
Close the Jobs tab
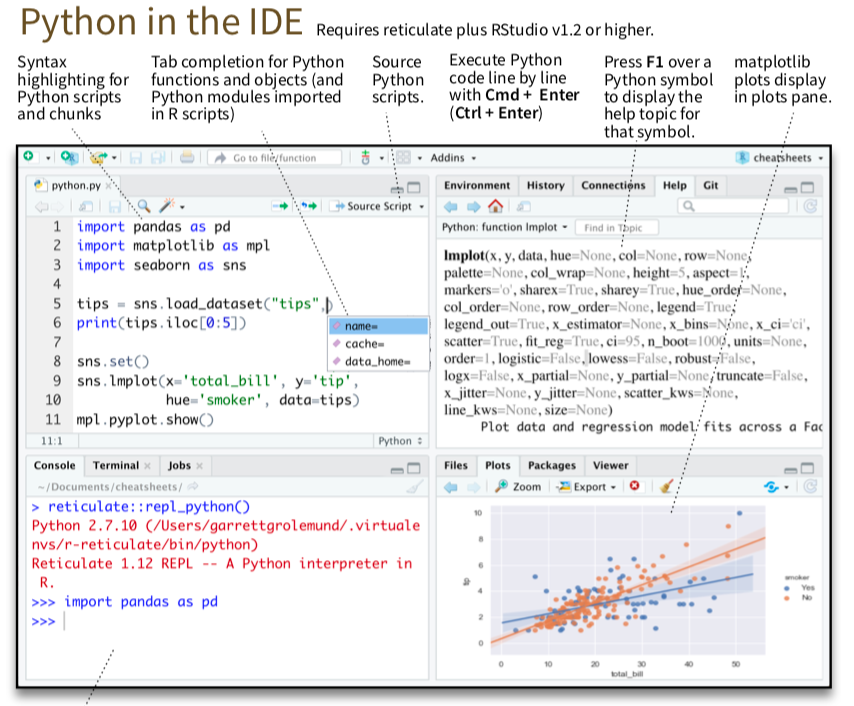point(199,466)
